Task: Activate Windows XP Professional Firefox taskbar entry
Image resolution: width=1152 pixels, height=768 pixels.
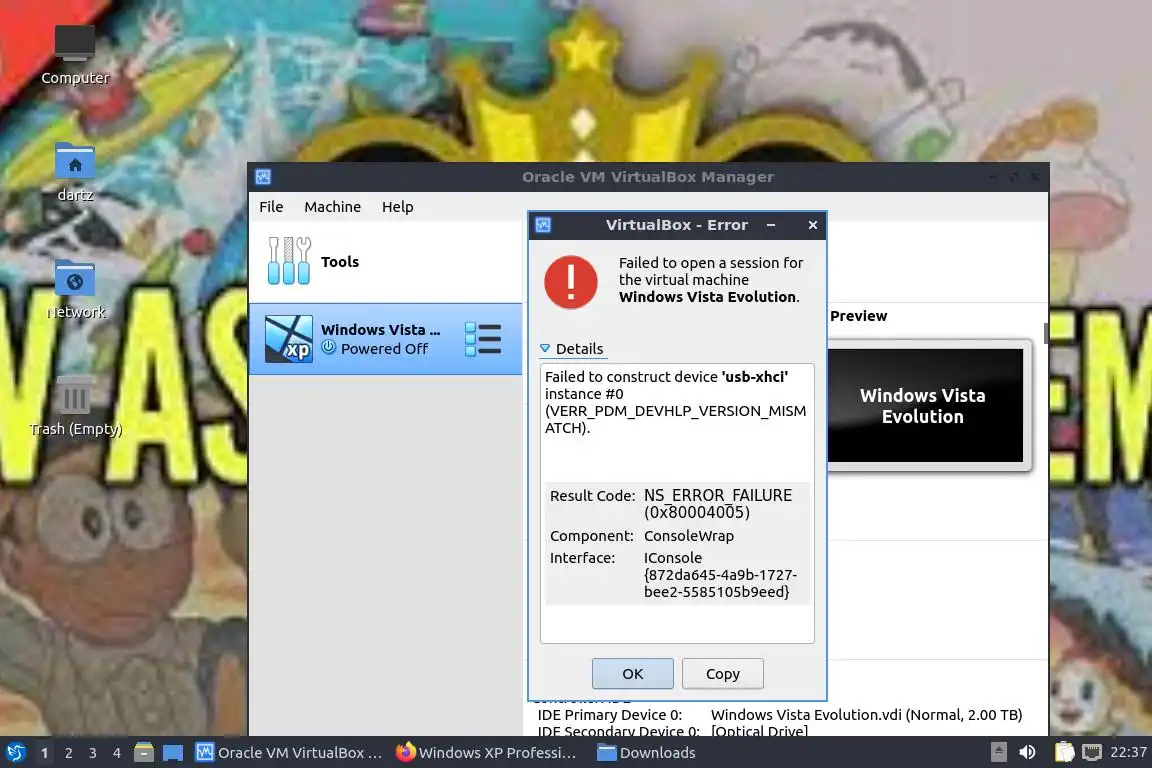Action: point(486,753)
